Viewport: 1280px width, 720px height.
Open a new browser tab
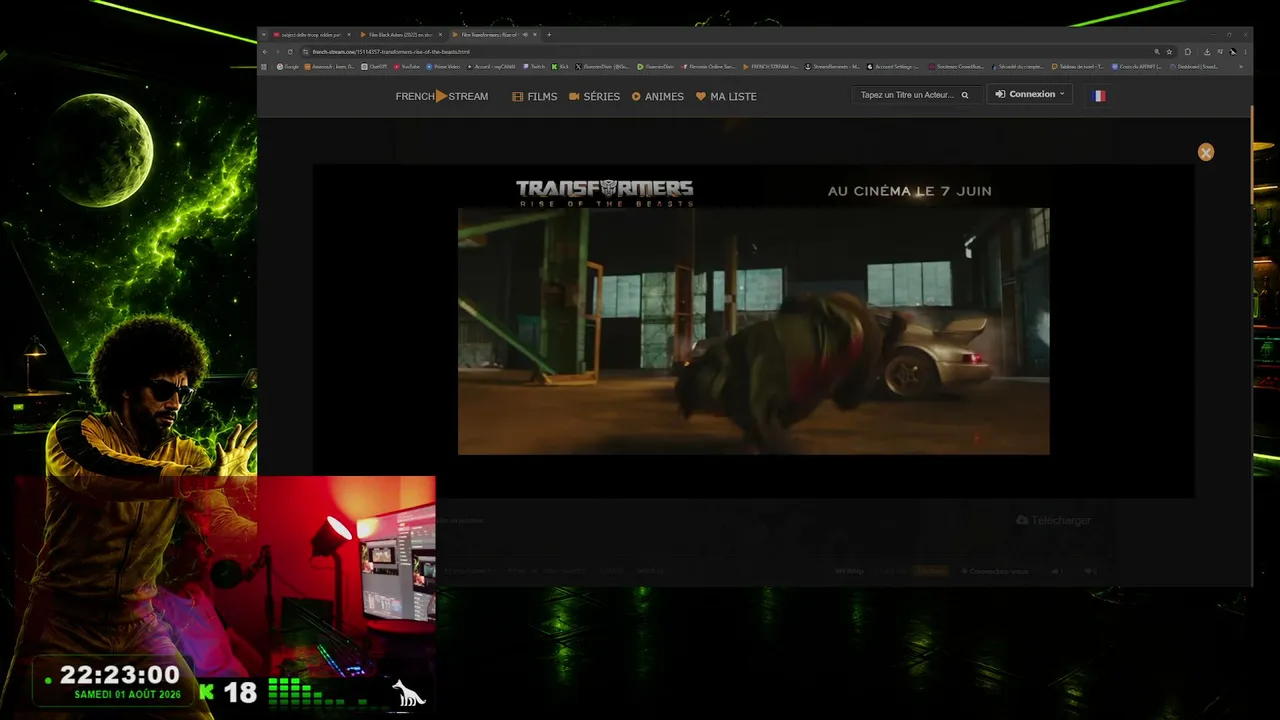tap(549, 34)
